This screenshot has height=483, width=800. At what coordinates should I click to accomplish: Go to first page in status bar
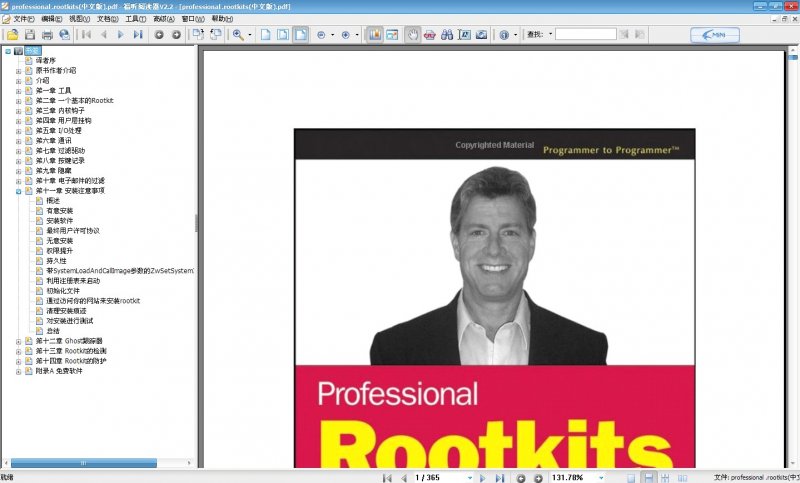pos(387,478)
